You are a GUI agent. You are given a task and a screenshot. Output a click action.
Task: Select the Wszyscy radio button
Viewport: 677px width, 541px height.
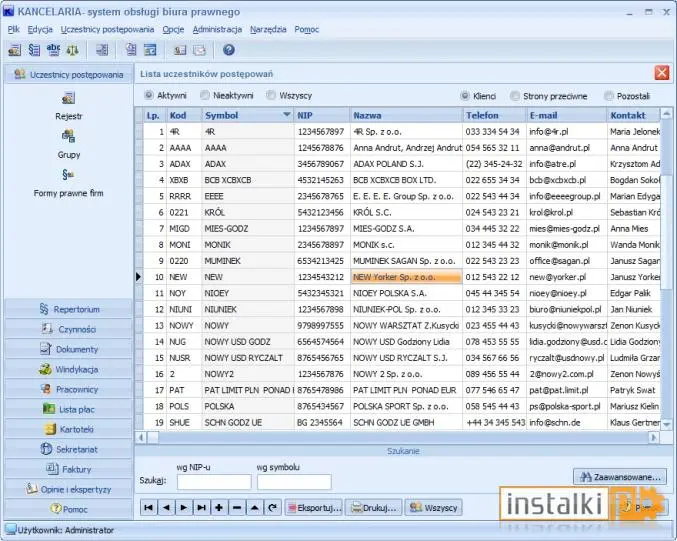pyautogui.click(x=271, y=95)
